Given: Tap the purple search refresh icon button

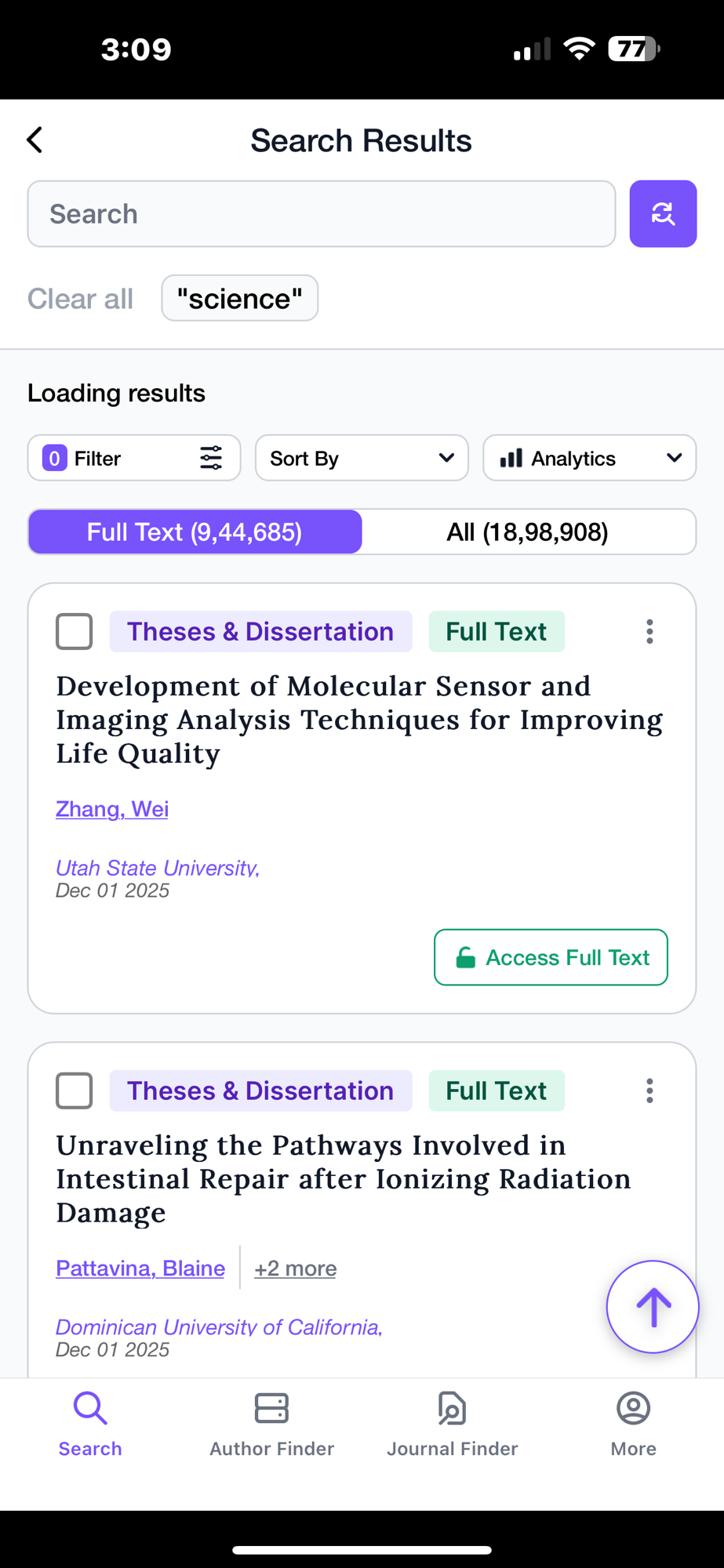Looking at the screenshot, I should pos(663,214).
